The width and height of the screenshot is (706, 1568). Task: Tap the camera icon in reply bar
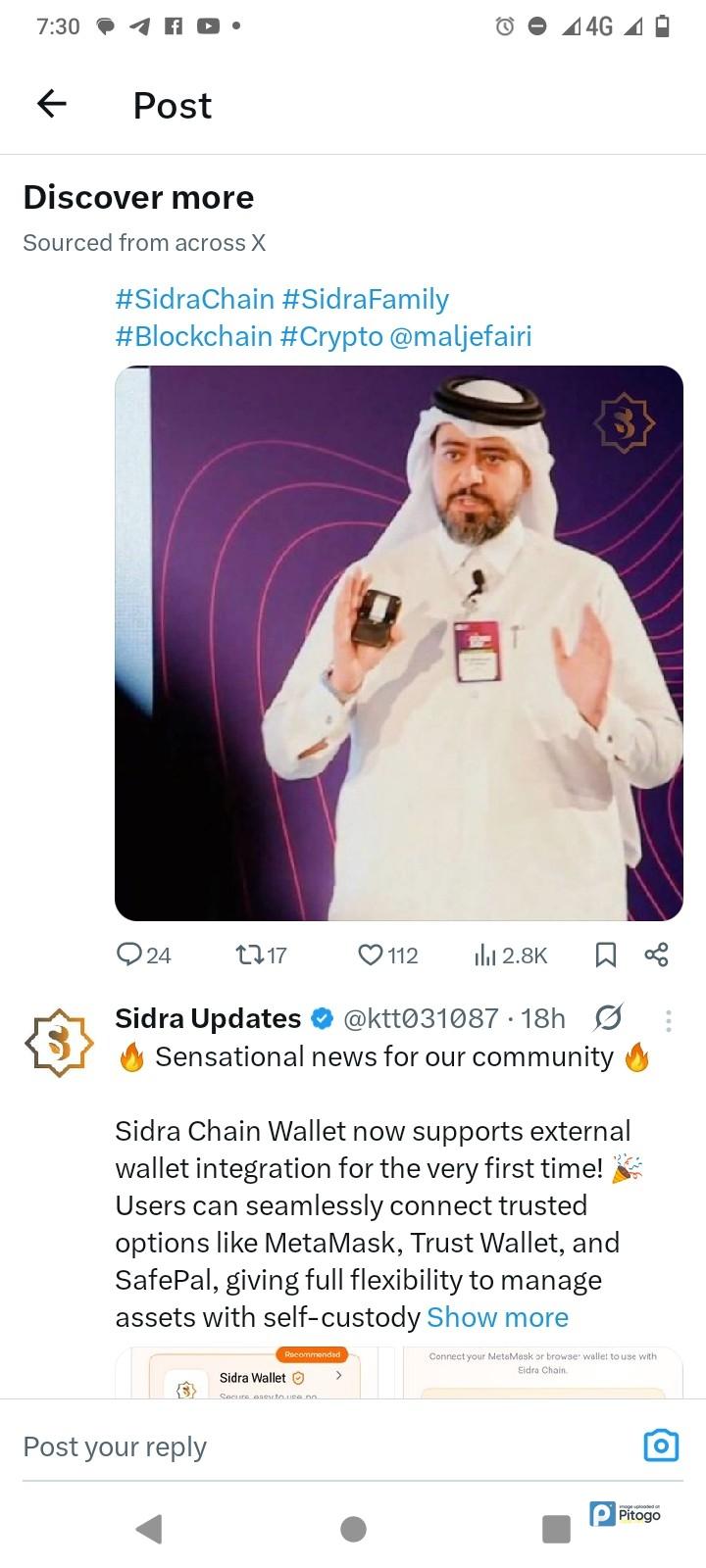(661, 1445)
